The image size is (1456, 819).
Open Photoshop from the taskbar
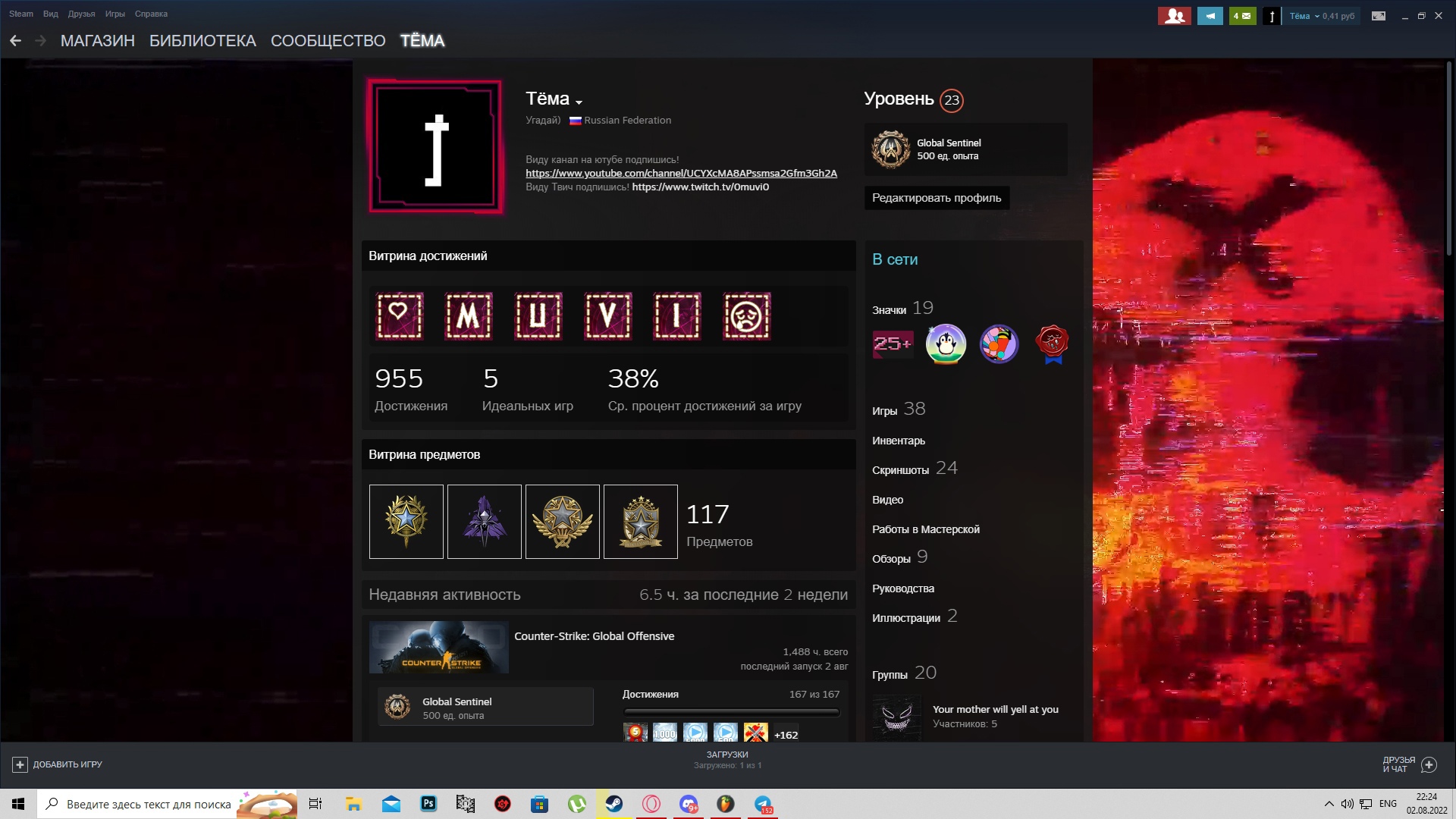click(x=428, y=804)
